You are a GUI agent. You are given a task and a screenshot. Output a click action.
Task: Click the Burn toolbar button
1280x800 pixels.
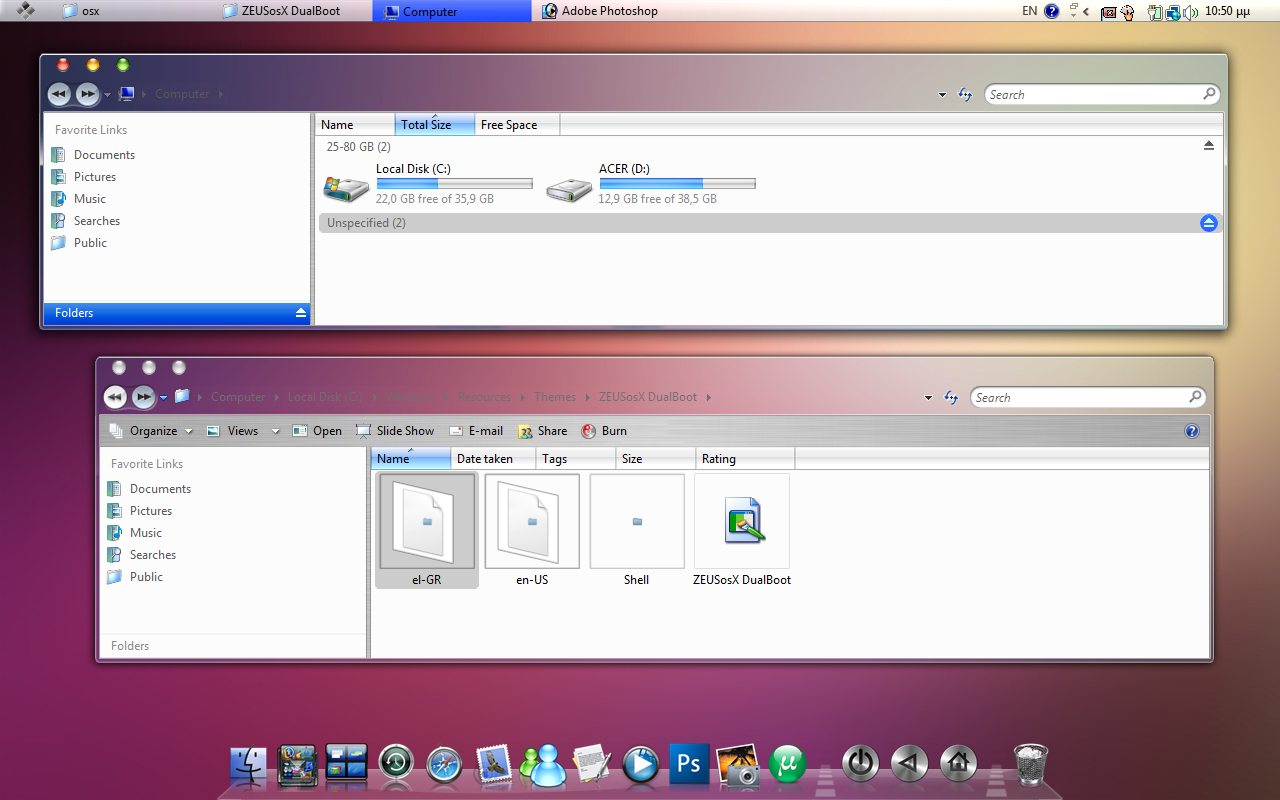tap(604, 431)
